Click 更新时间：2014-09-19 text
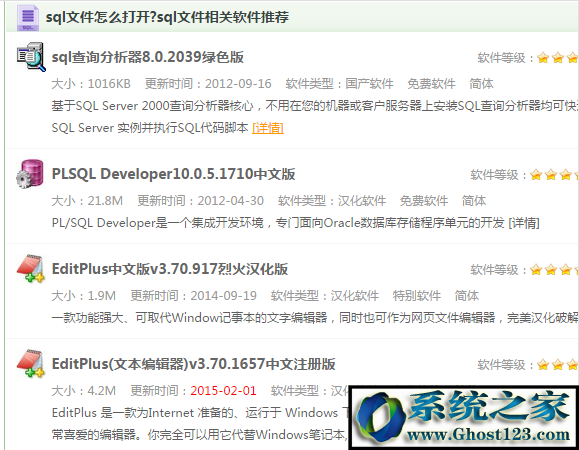 (193, 296)
